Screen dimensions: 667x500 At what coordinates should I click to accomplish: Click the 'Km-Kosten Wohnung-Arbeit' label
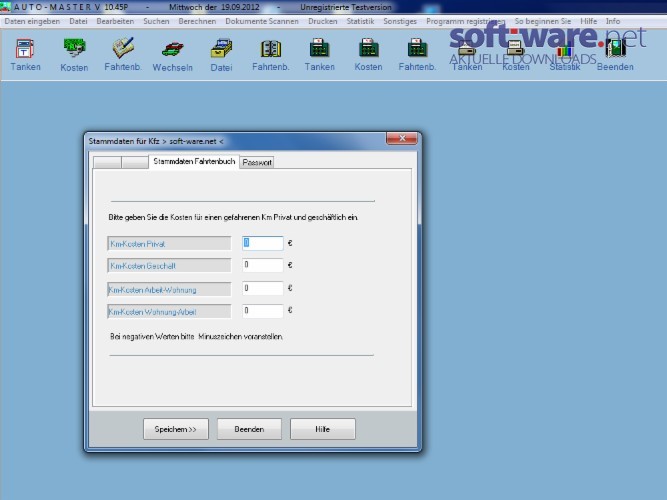click(x=169, y=311)
